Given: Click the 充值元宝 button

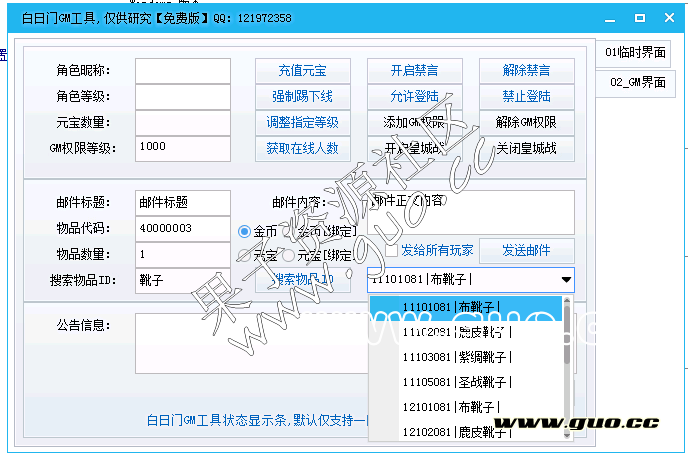Looking at the screenshot, I should [302, 71].
